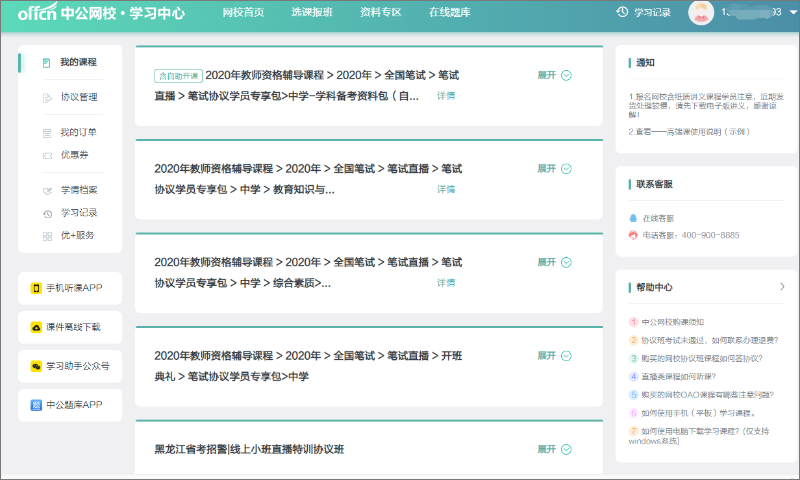Screen dimensions: 800x480
Task: Expand the first course with 含自助开课 tag
Action: pos(554,75)
